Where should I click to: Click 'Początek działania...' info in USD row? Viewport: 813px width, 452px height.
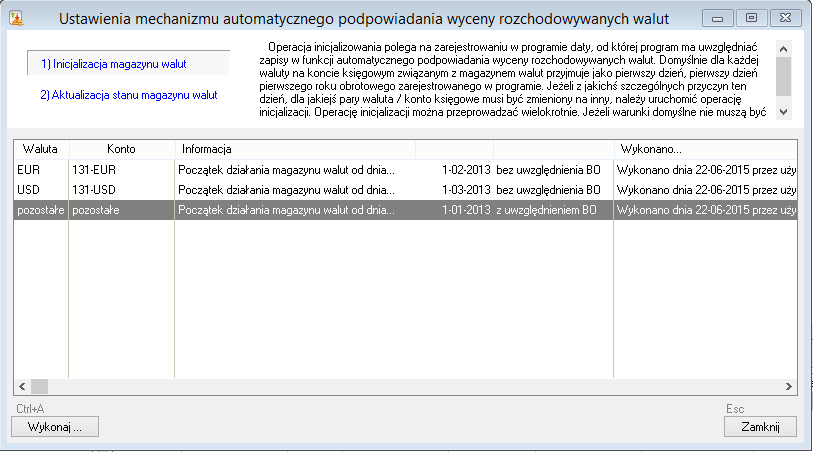[286, 190]
